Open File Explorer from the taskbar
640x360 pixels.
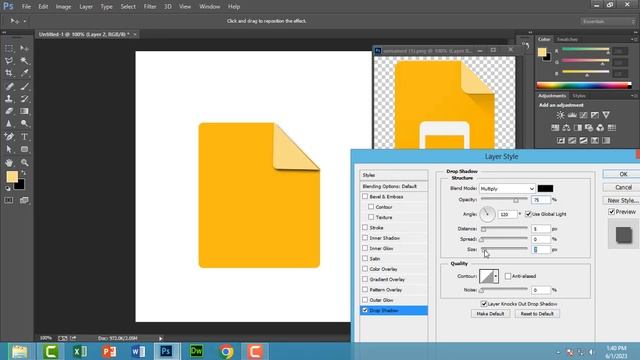point(20,351)
